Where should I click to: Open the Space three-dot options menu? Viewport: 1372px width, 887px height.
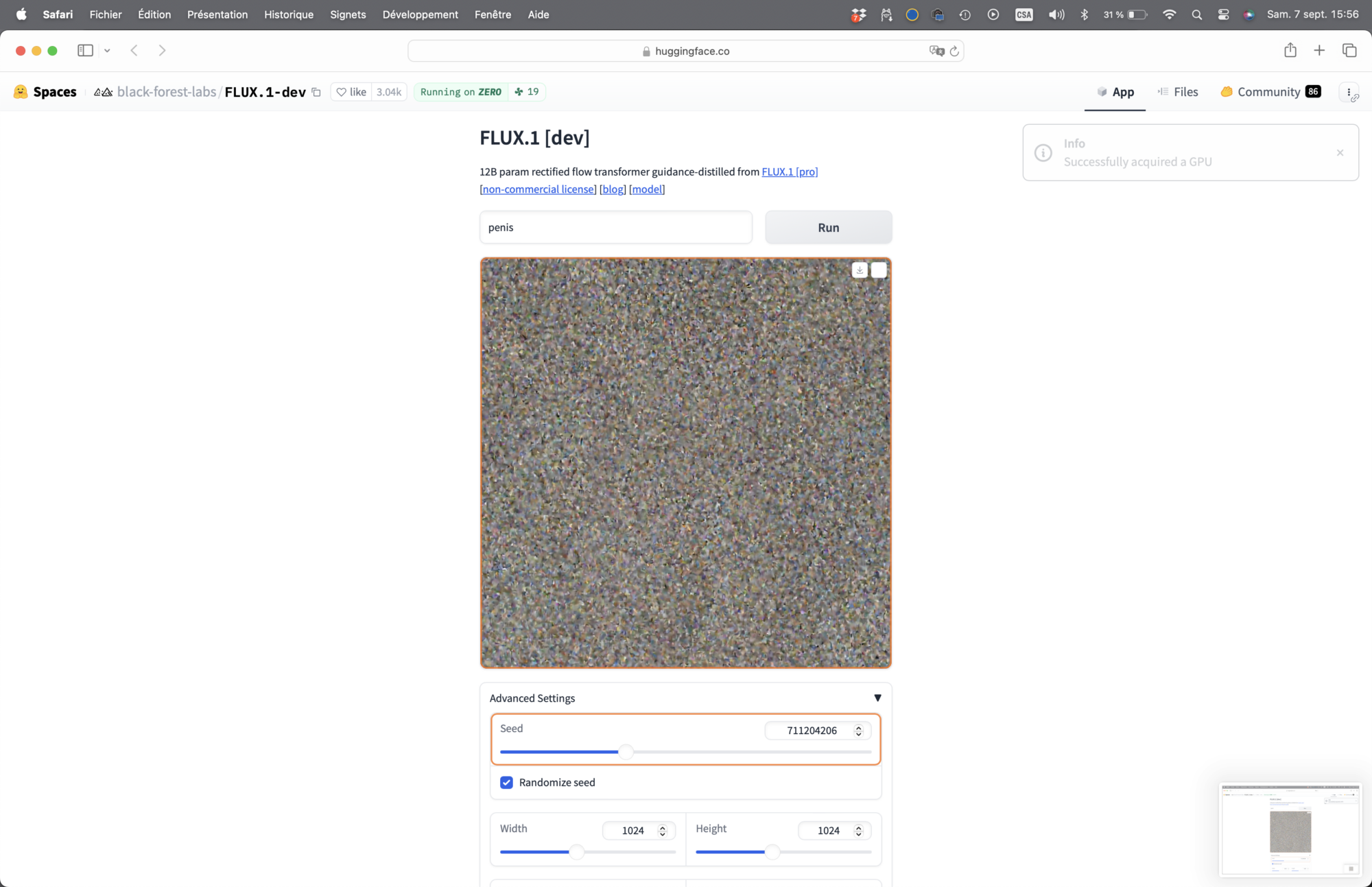(1349, 92)
